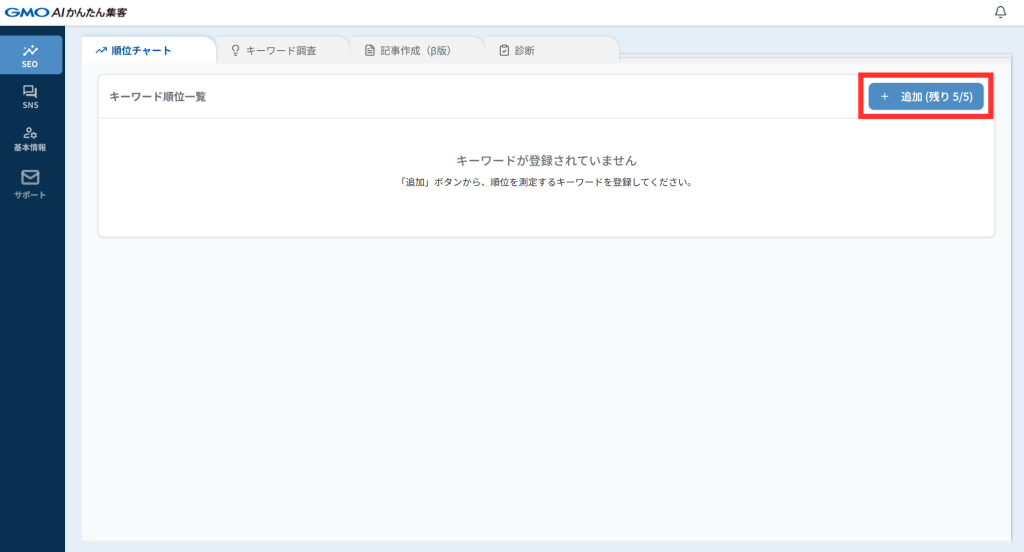Click the GMO AIかんたん集客 logo

click(x=65, y=12)
